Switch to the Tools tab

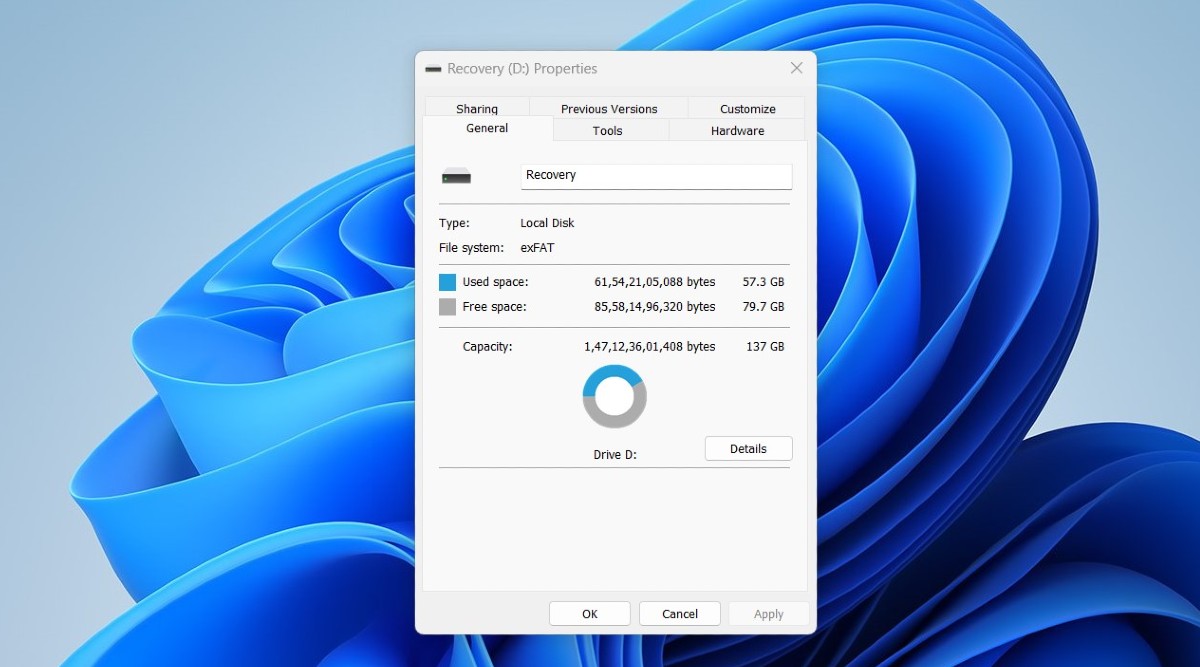pos(607,130)
